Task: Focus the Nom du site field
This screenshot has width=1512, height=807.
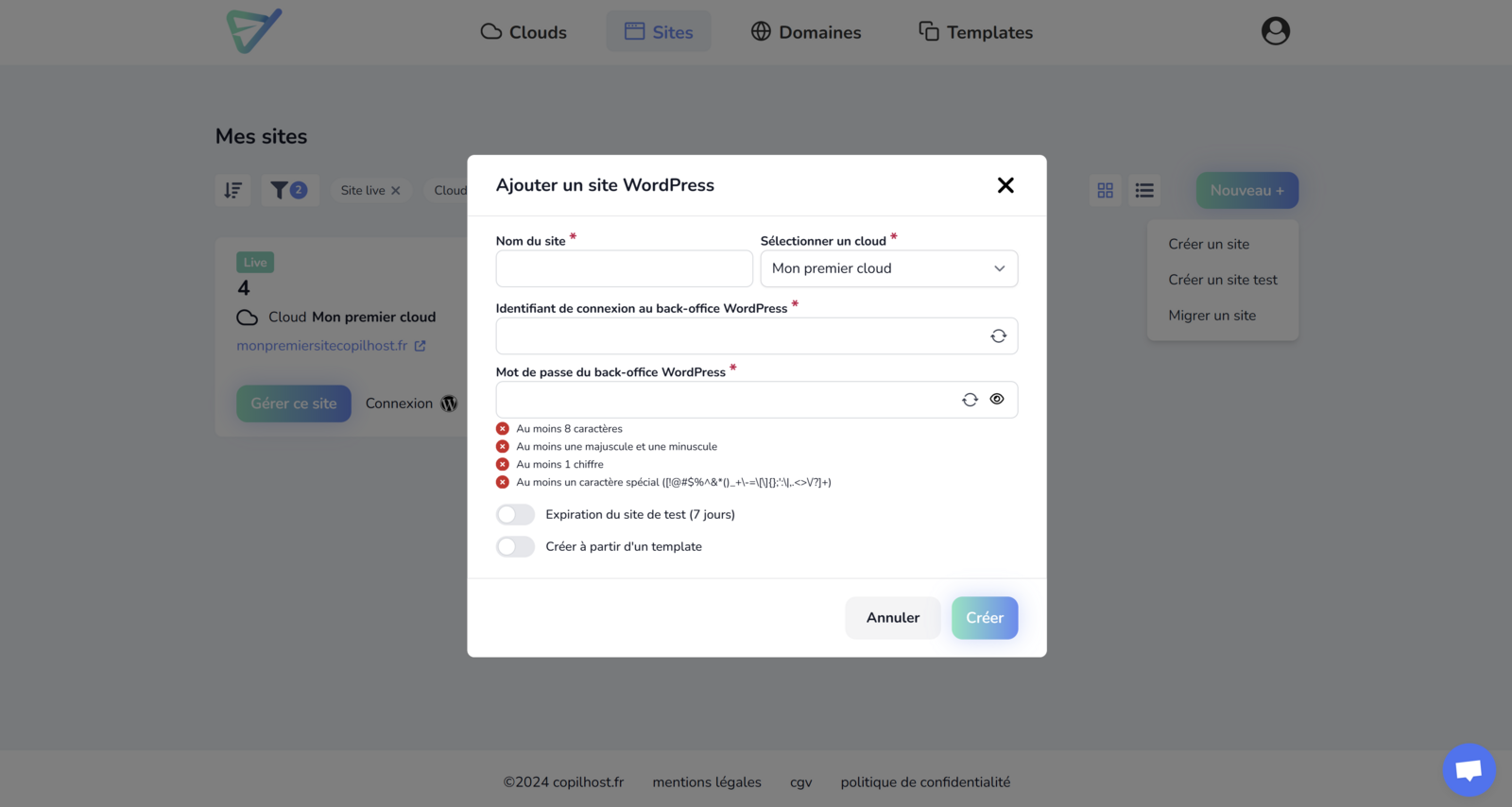Action: coord(625,268)
